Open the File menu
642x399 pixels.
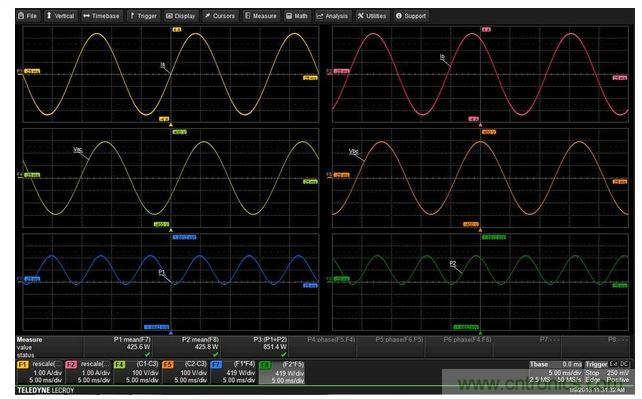point(28,16)
